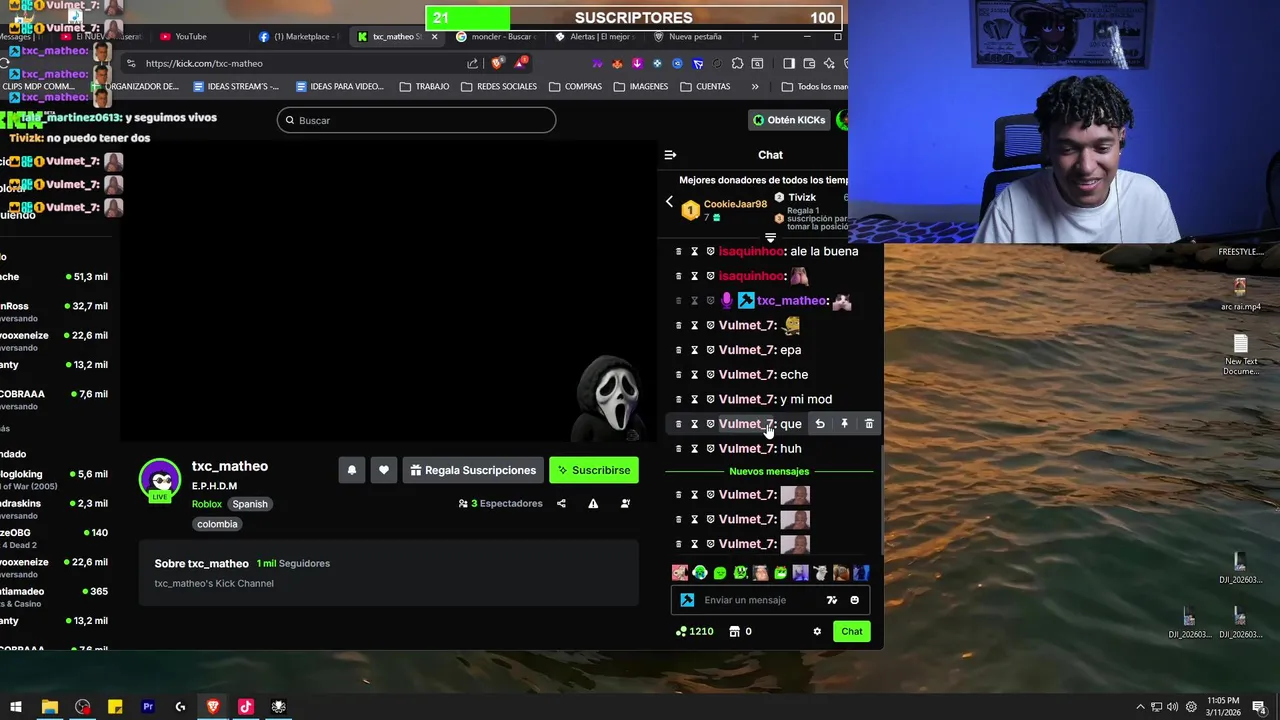Click the Obtén KICKs button
The image size is (1280, 720).
[x=789, y=120]
